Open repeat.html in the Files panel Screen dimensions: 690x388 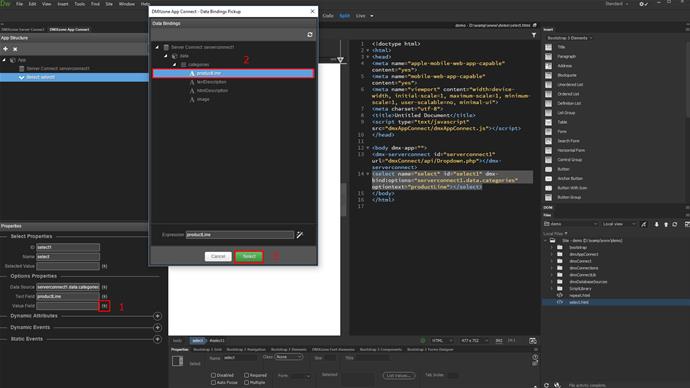(580, 296)
